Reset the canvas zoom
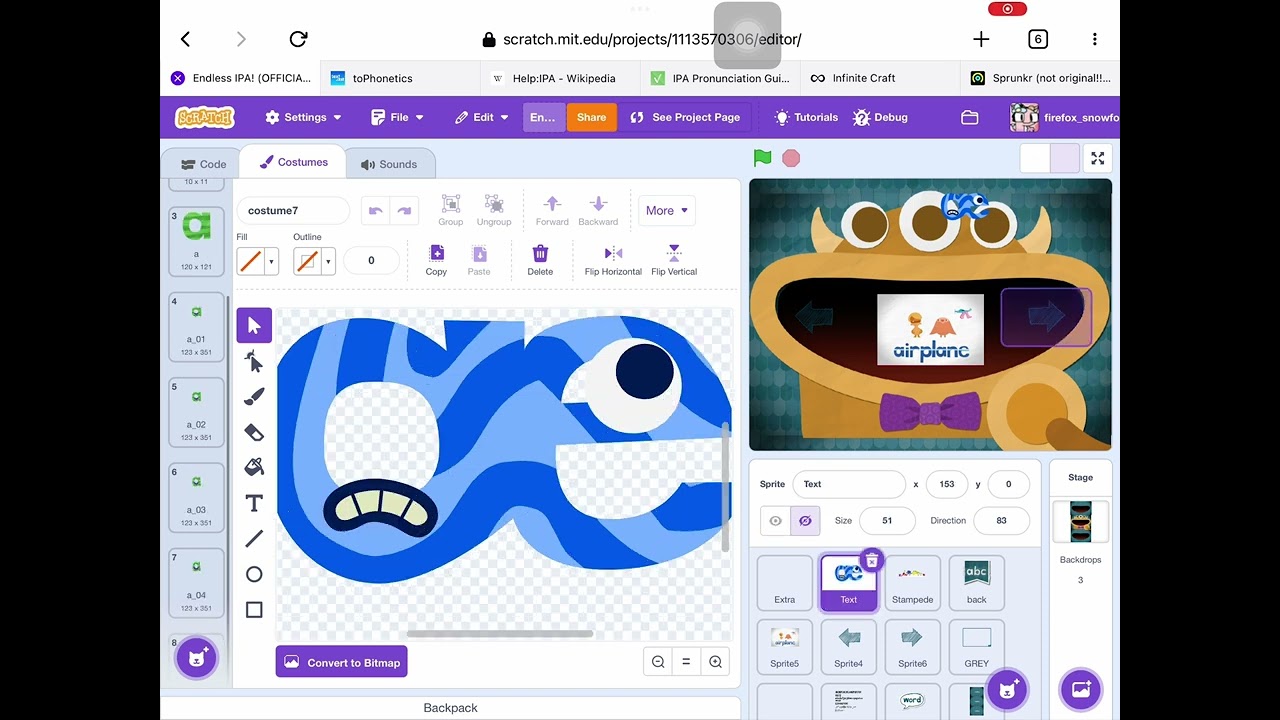 pyautogui.click(x=686, y=661)
